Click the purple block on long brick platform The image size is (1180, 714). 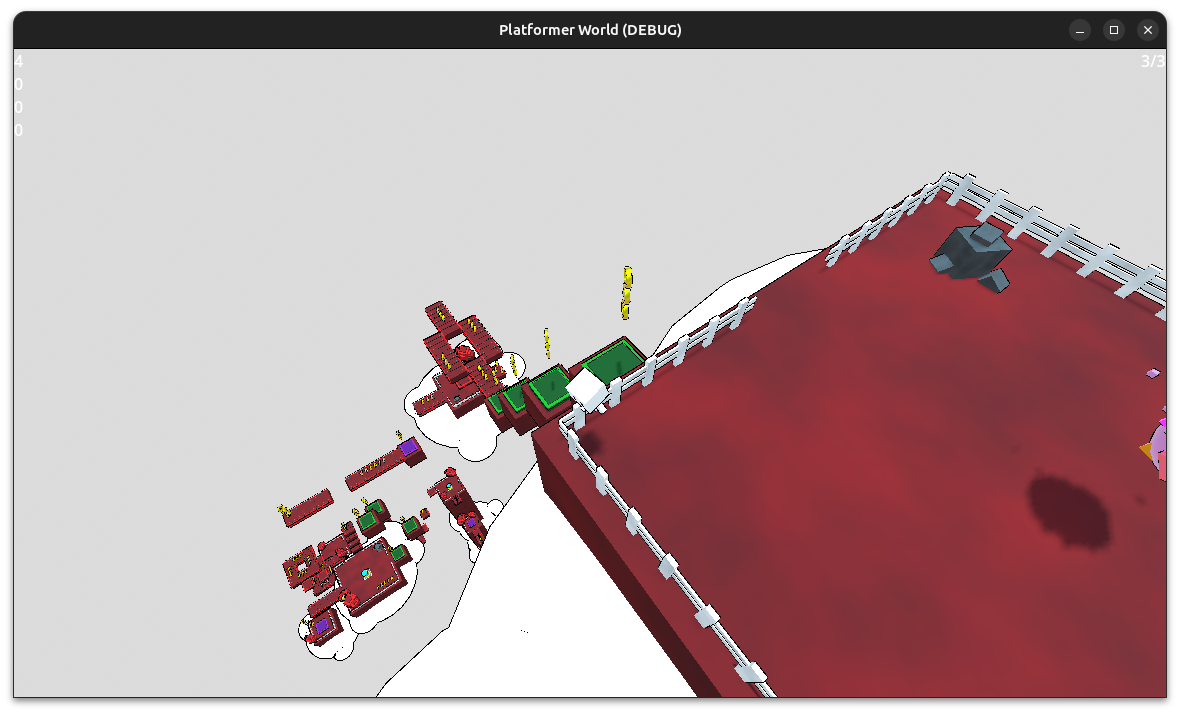pos(409,449)
